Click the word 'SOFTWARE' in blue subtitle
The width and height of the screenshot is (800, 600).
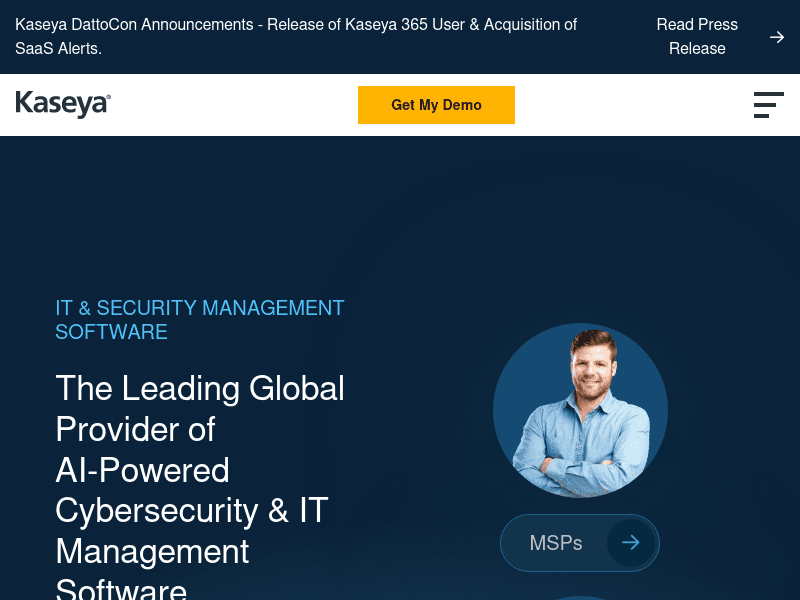coord(111,332)
